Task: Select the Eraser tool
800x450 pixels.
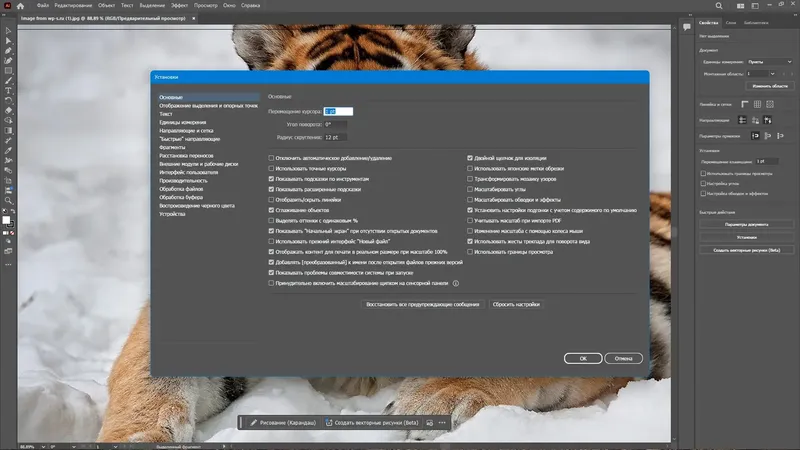Action: (x=8, y=110)
